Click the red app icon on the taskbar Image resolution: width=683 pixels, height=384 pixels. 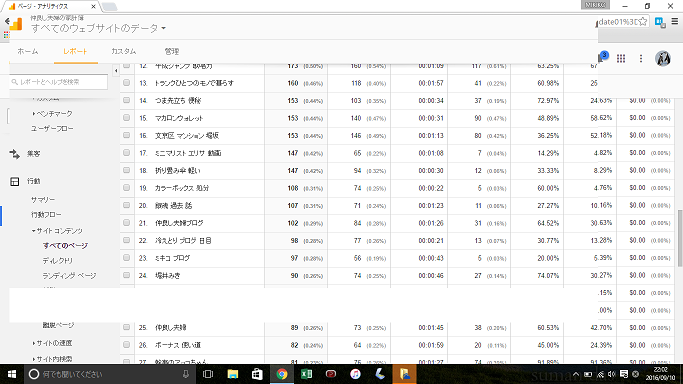[331, 374]
